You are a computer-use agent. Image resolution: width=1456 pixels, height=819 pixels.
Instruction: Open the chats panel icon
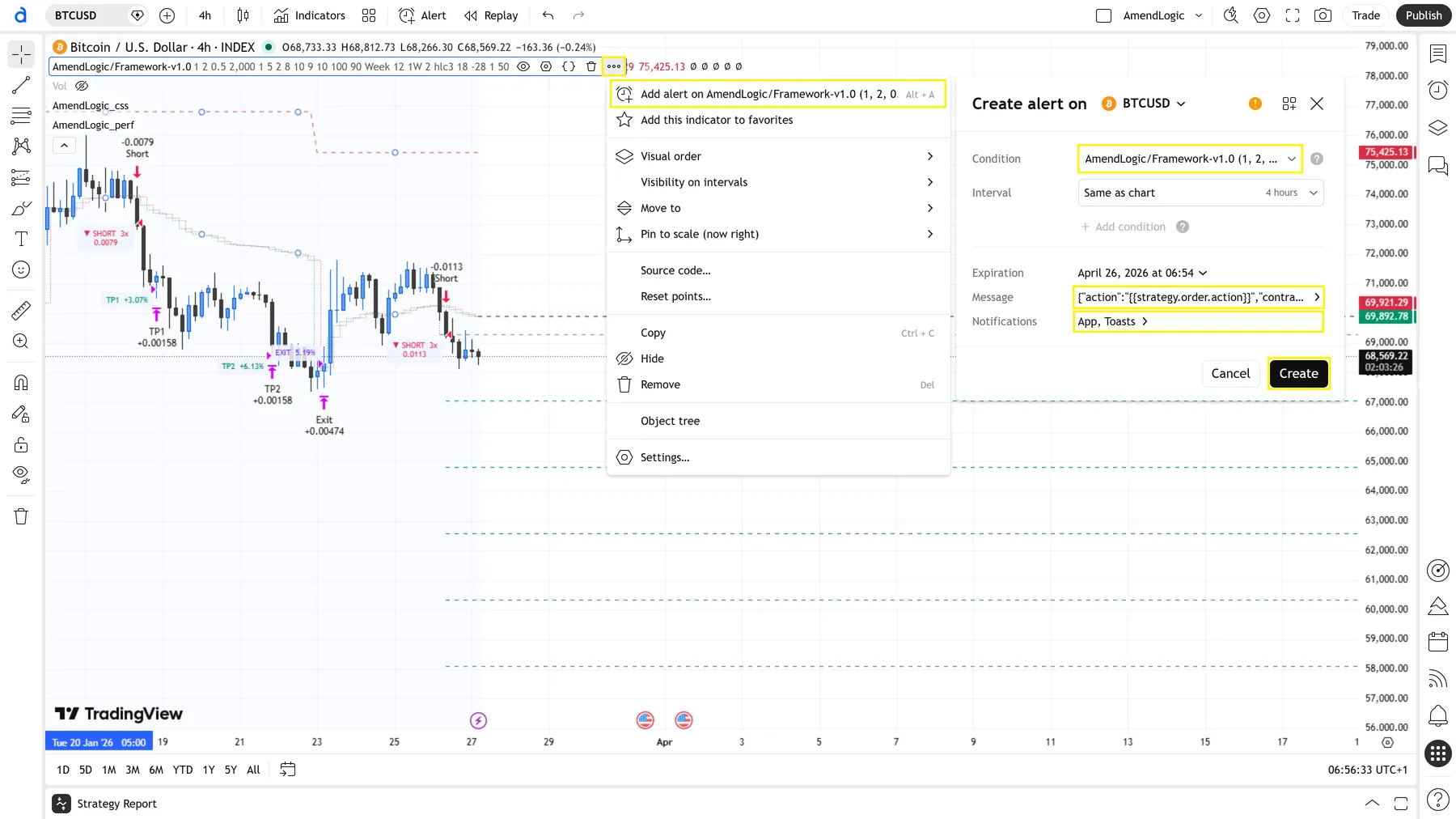(1438, 166)
